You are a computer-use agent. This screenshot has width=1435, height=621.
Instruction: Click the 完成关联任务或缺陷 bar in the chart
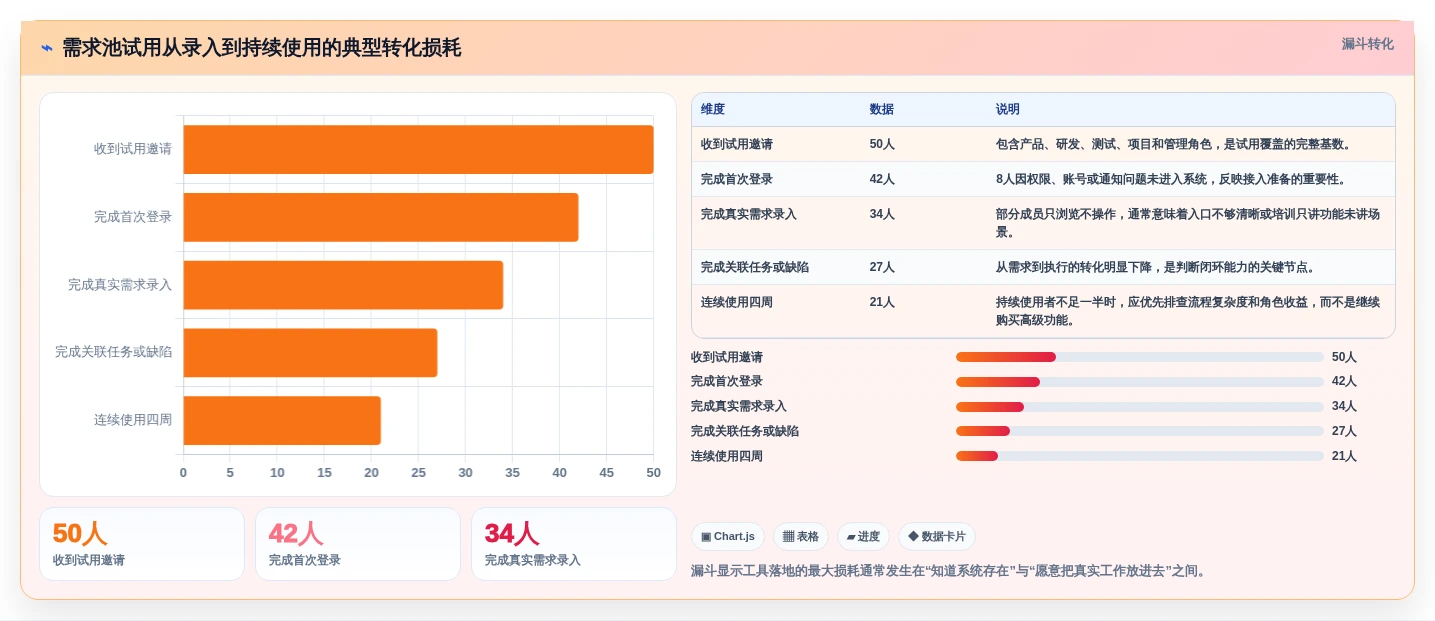coord(310,353)
